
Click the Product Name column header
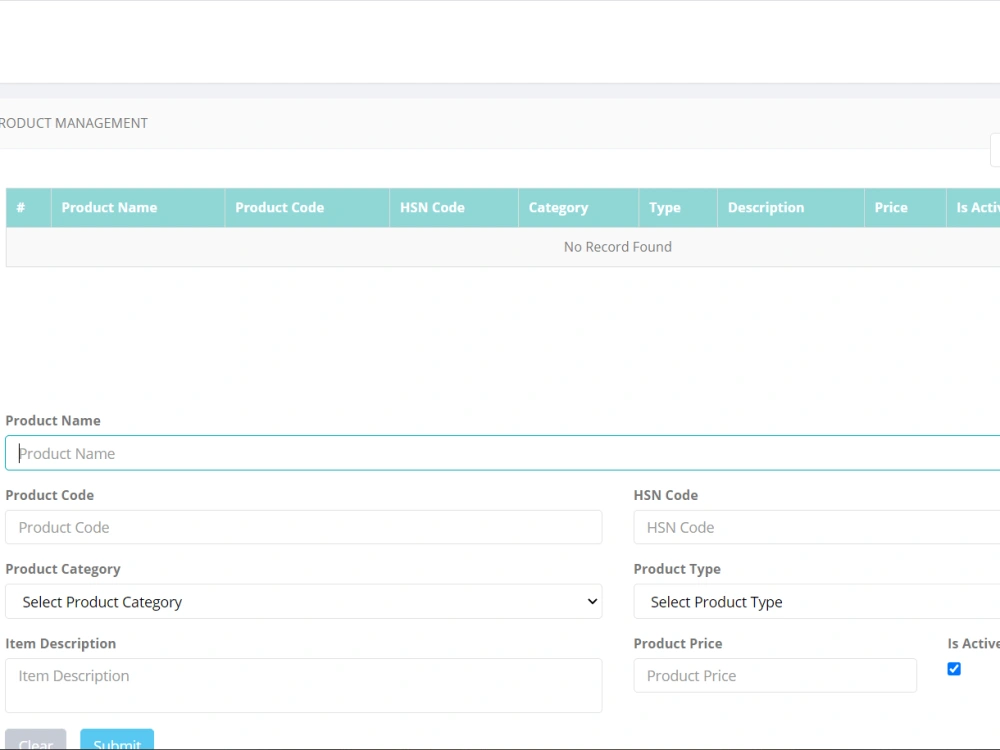(x=109, y=207)
